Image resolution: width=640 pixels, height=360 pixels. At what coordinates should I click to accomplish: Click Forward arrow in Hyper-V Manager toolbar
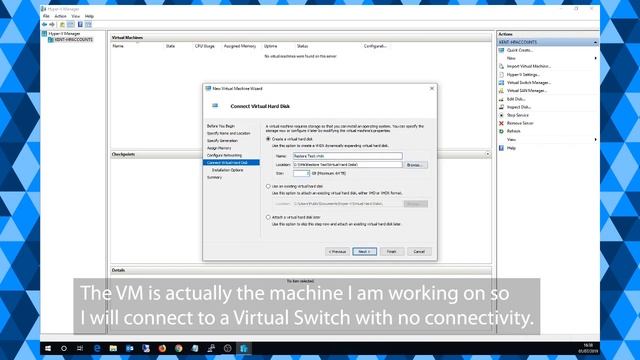52,24
